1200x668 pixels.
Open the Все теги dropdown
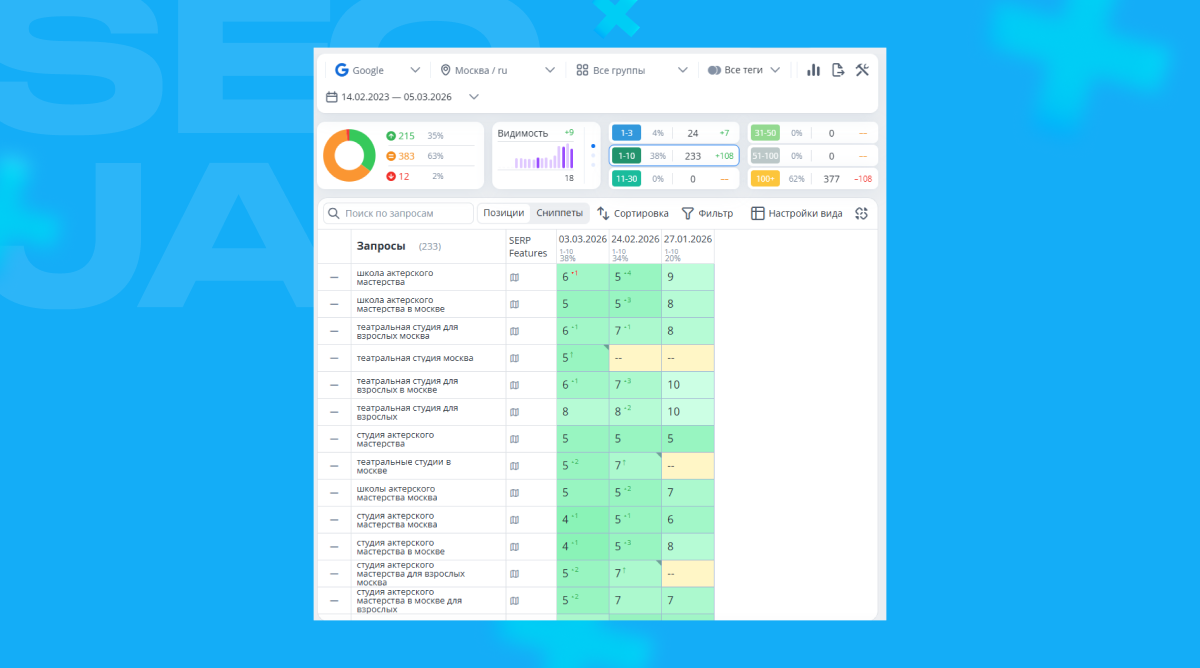coord(744,70)
